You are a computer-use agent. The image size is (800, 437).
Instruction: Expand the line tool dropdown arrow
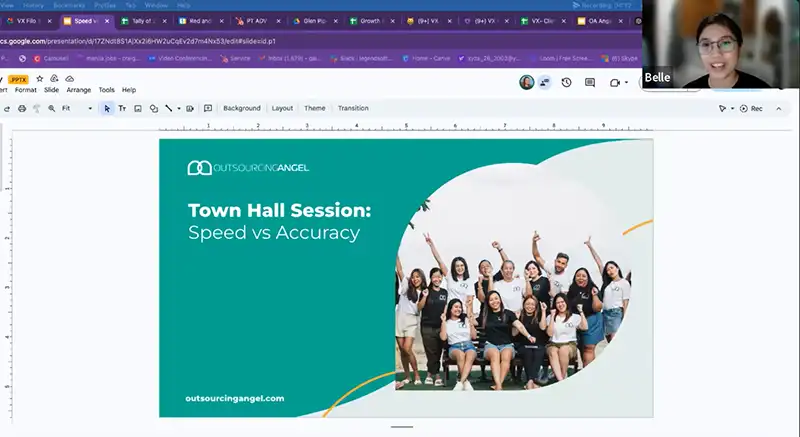coord(179,108)
